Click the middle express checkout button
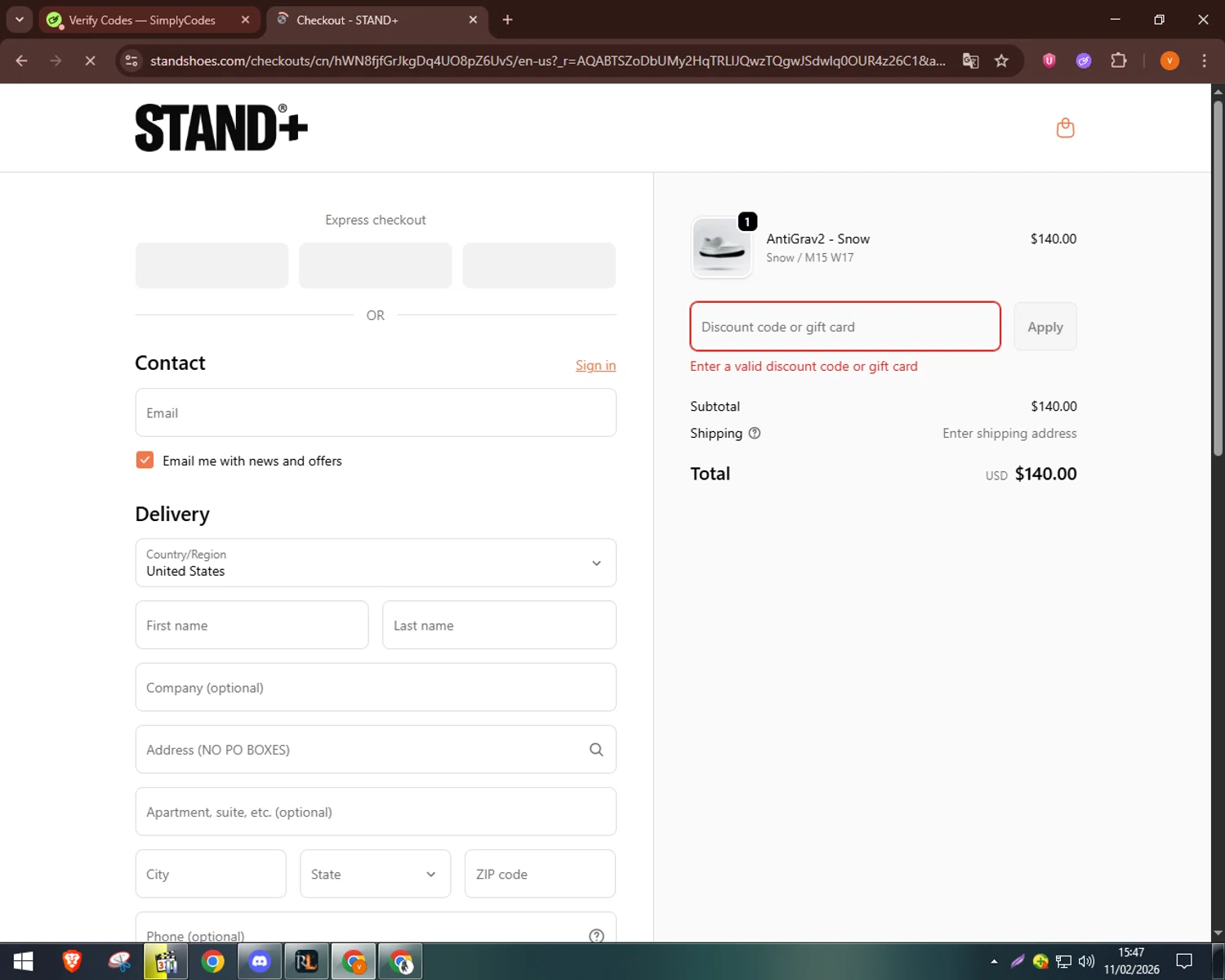 (375, 265)
